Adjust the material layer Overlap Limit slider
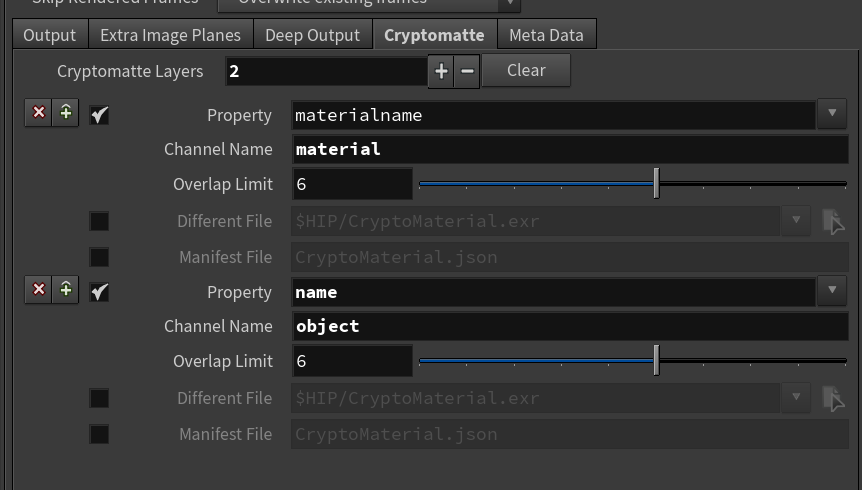862x490 pixels. click(x=656, y=184)
